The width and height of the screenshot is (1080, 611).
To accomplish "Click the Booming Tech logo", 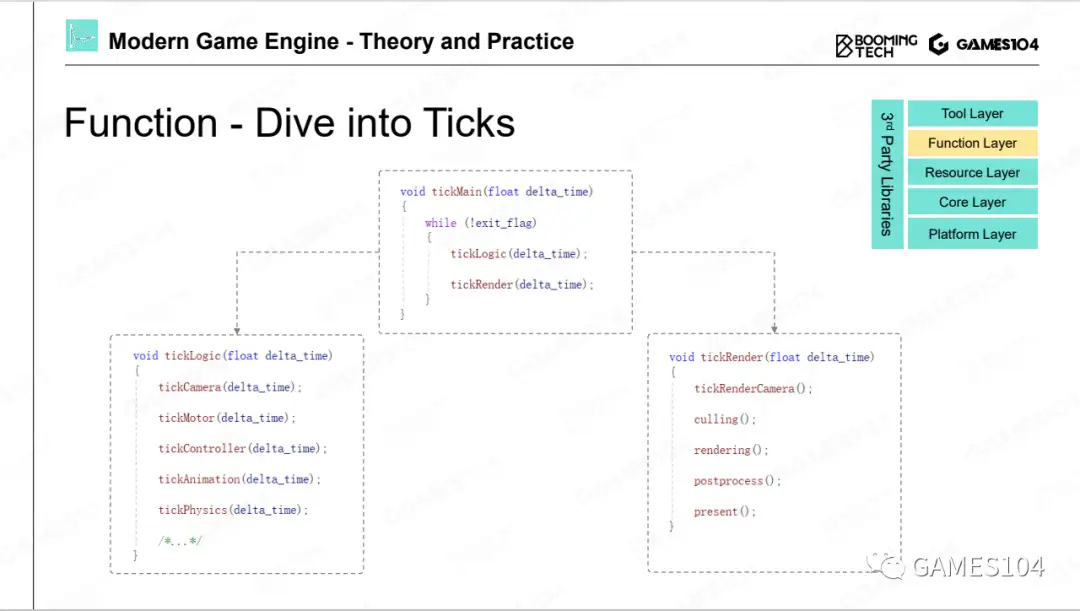I will (x=876, y=45).
